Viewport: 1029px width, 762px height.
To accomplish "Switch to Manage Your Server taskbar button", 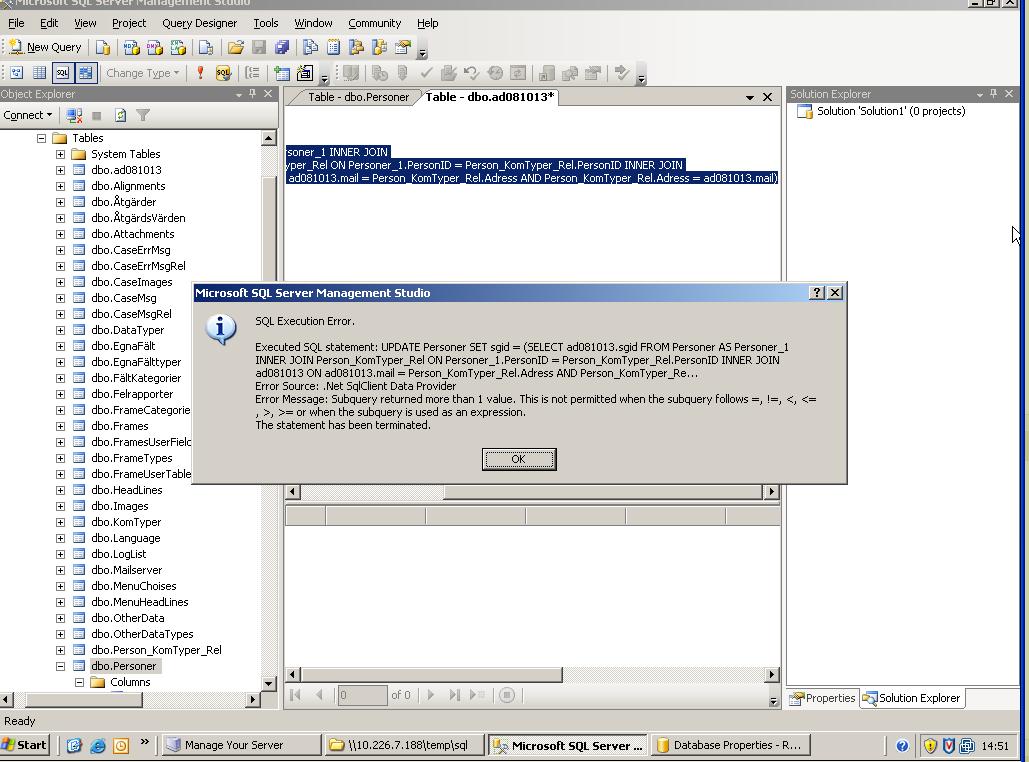I will coord(241,746).
